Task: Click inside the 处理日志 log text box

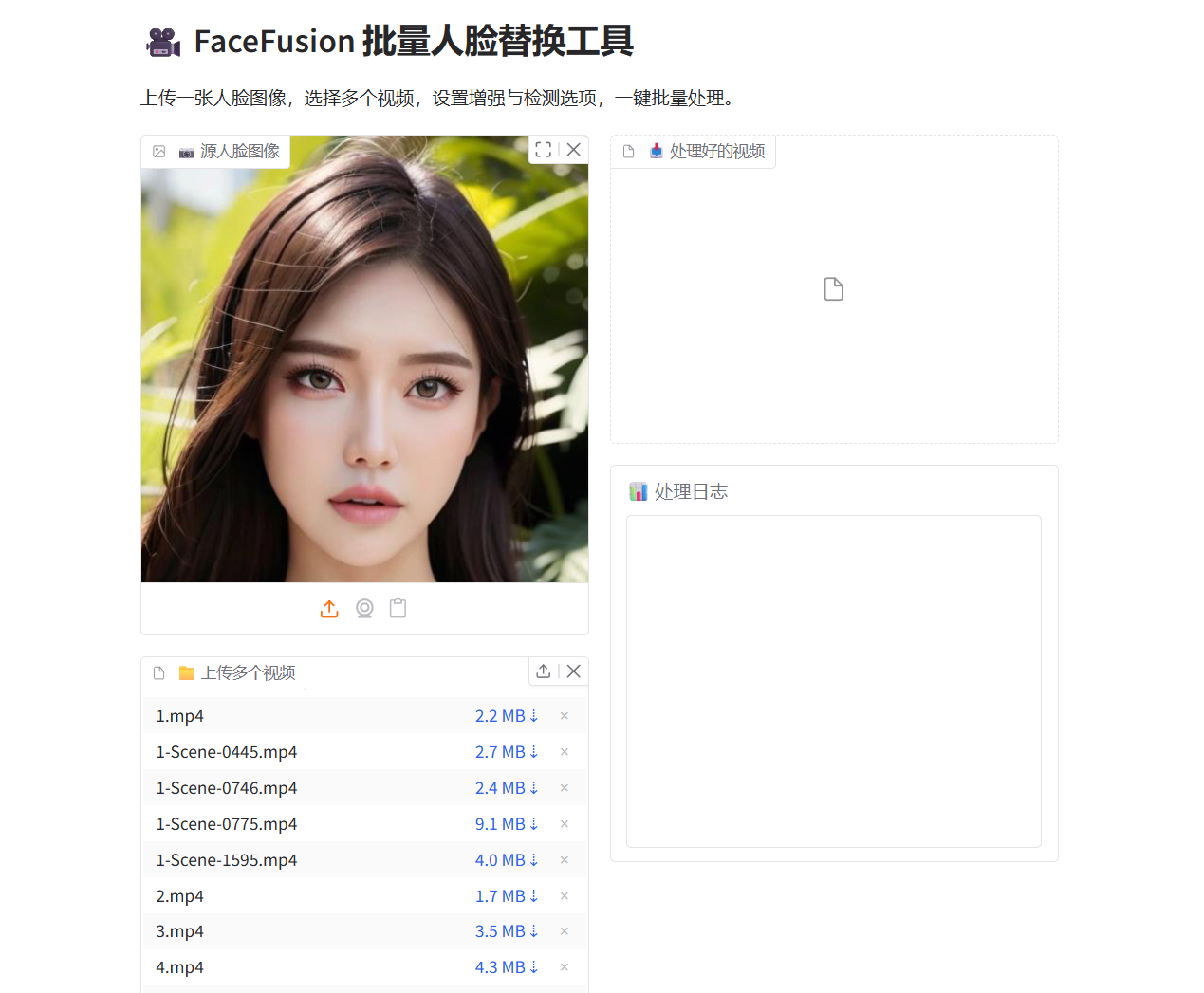Action: [x=833, y=681]
